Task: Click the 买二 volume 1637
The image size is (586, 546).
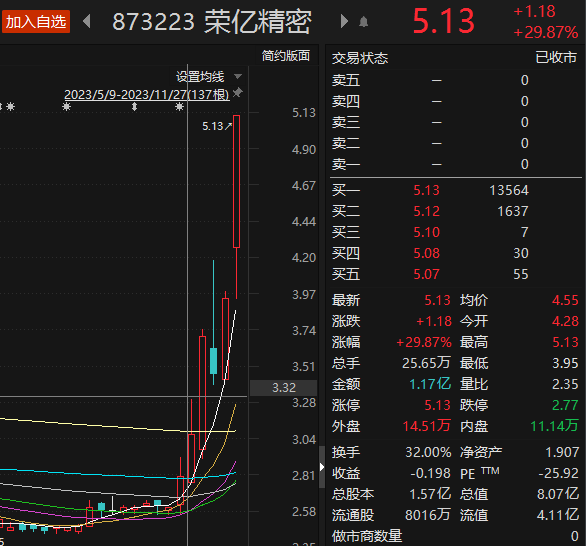Action: [x=513, y=211]
